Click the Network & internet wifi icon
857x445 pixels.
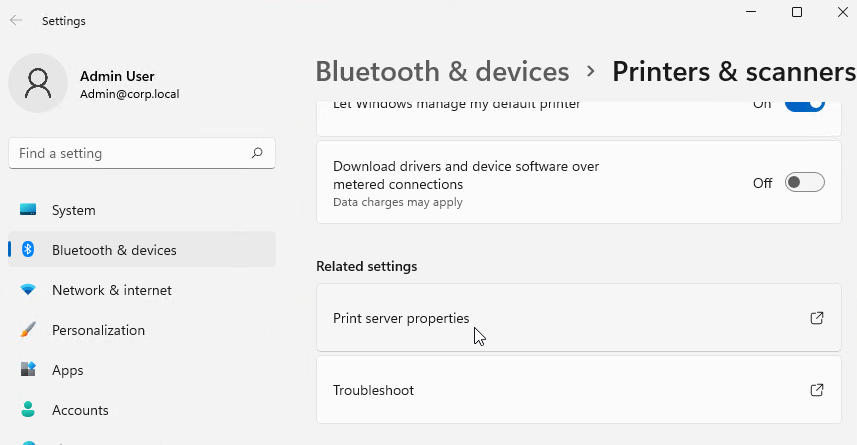point(28,290)
